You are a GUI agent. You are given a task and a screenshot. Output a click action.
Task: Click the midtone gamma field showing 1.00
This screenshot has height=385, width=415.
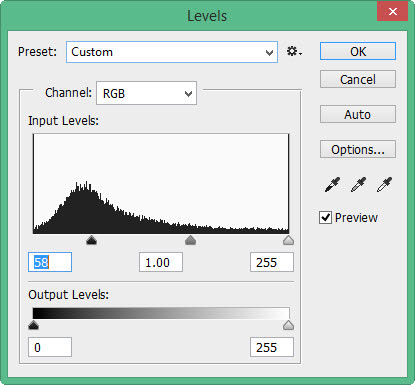161,262
